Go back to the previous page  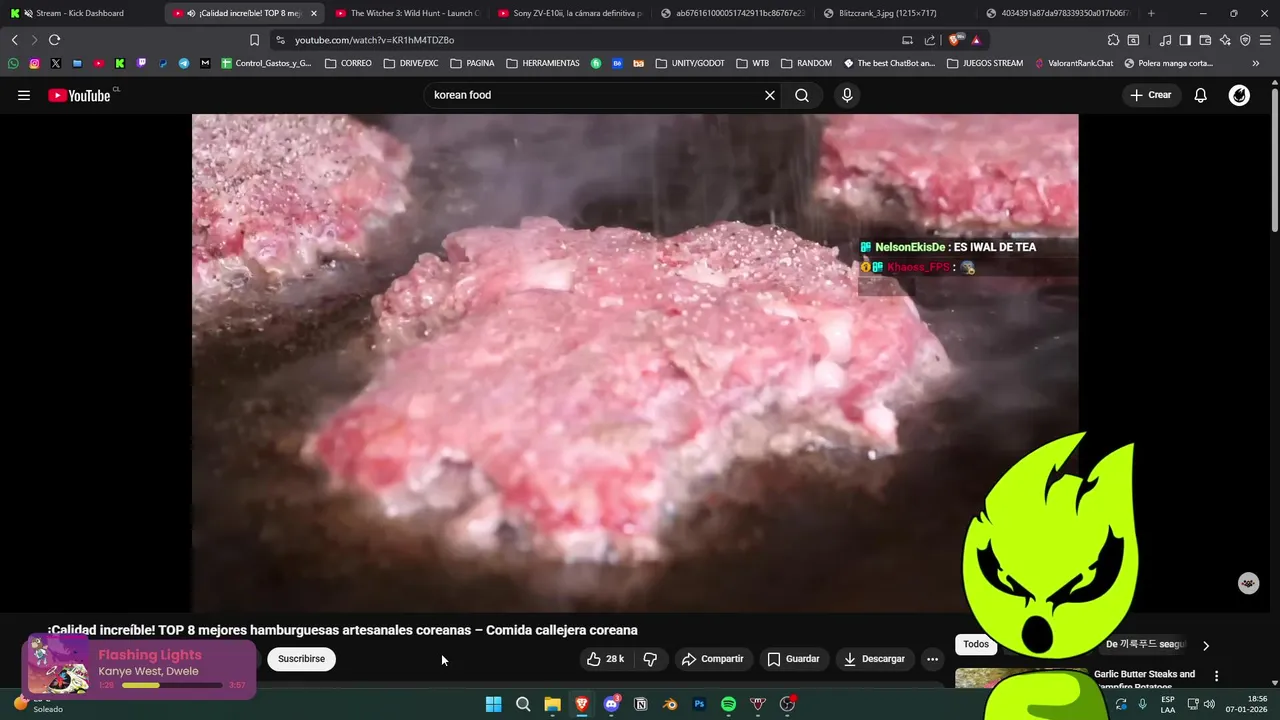coord(14,40)
